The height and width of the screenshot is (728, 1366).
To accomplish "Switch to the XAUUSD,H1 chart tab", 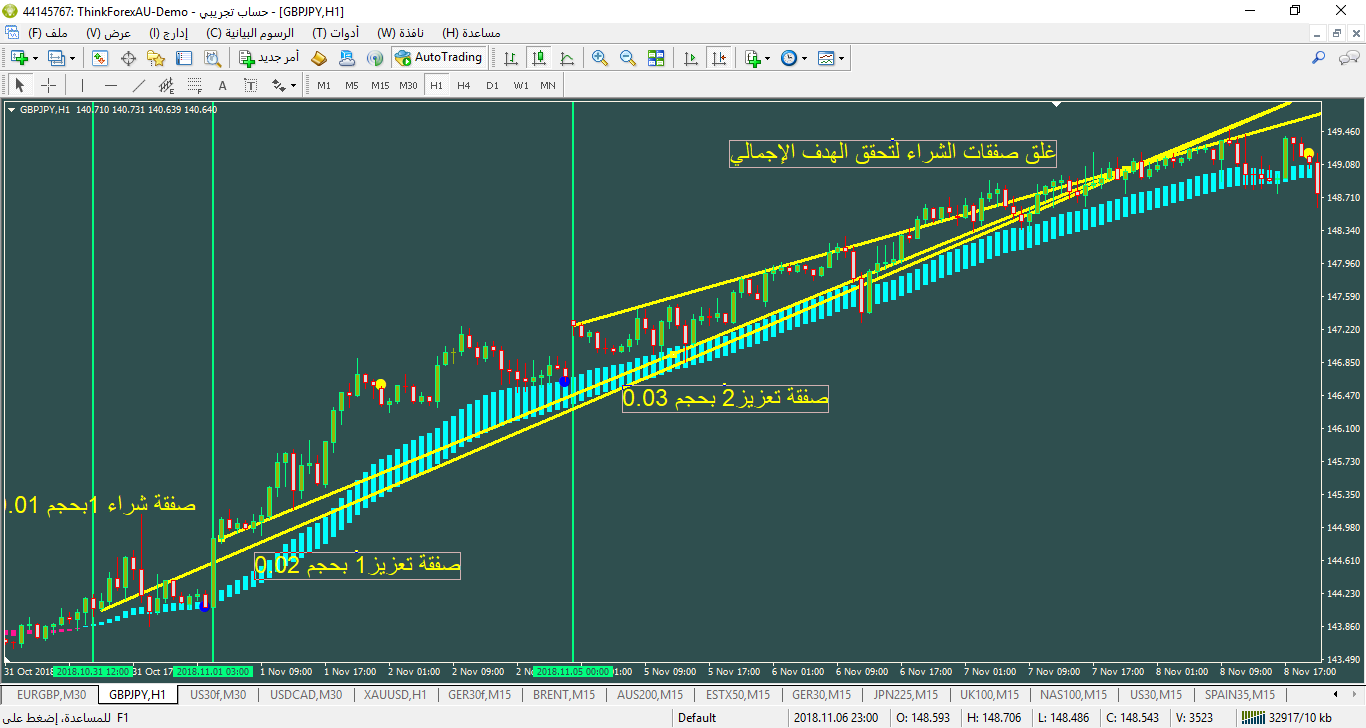I will pos(395,694).
